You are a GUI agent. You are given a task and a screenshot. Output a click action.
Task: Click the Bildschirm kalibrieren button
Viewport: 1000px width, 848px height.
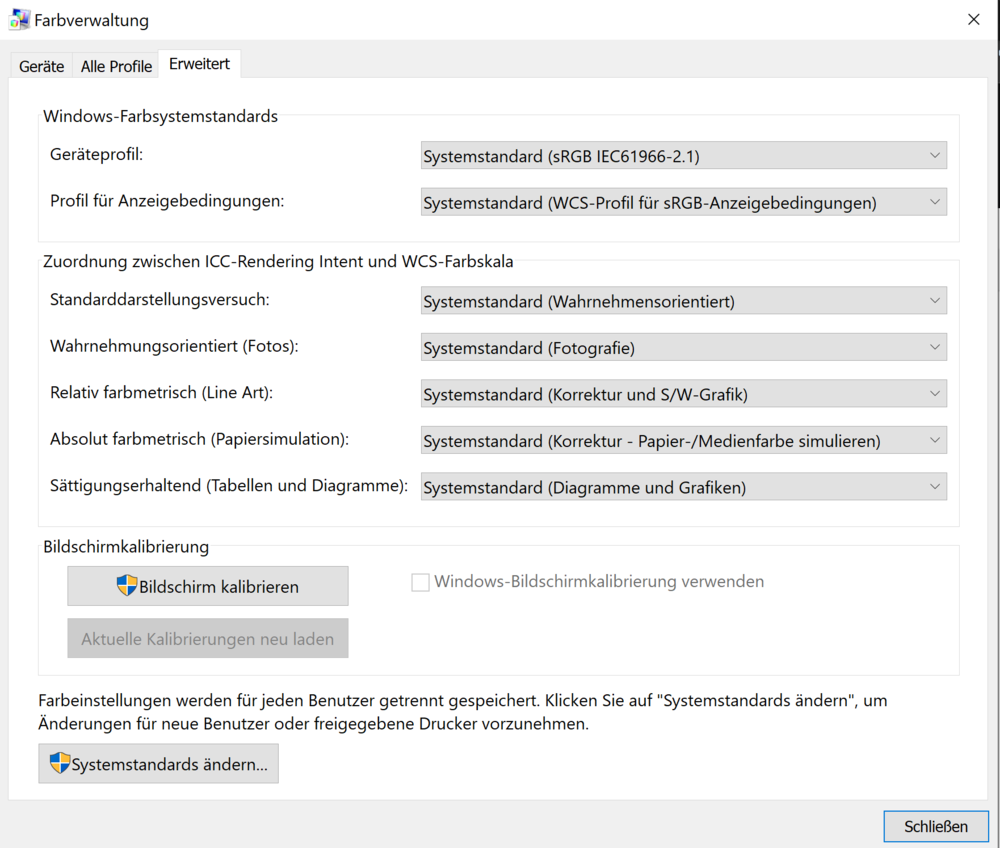[208, 586]
